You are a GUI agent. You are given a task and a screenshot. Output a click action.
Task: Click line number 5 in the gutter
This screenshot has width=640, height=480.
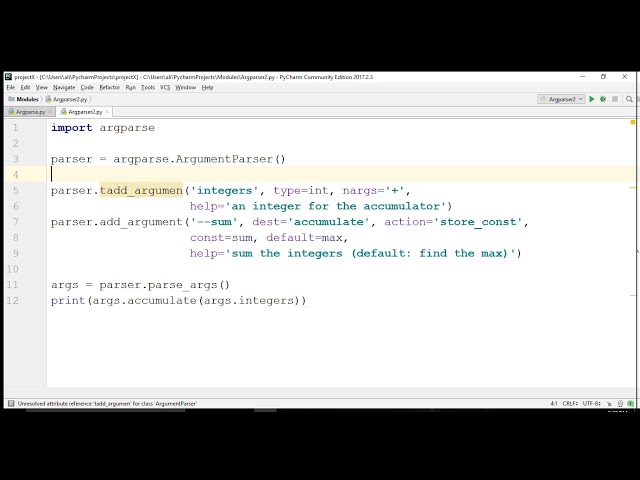(16, 191)
